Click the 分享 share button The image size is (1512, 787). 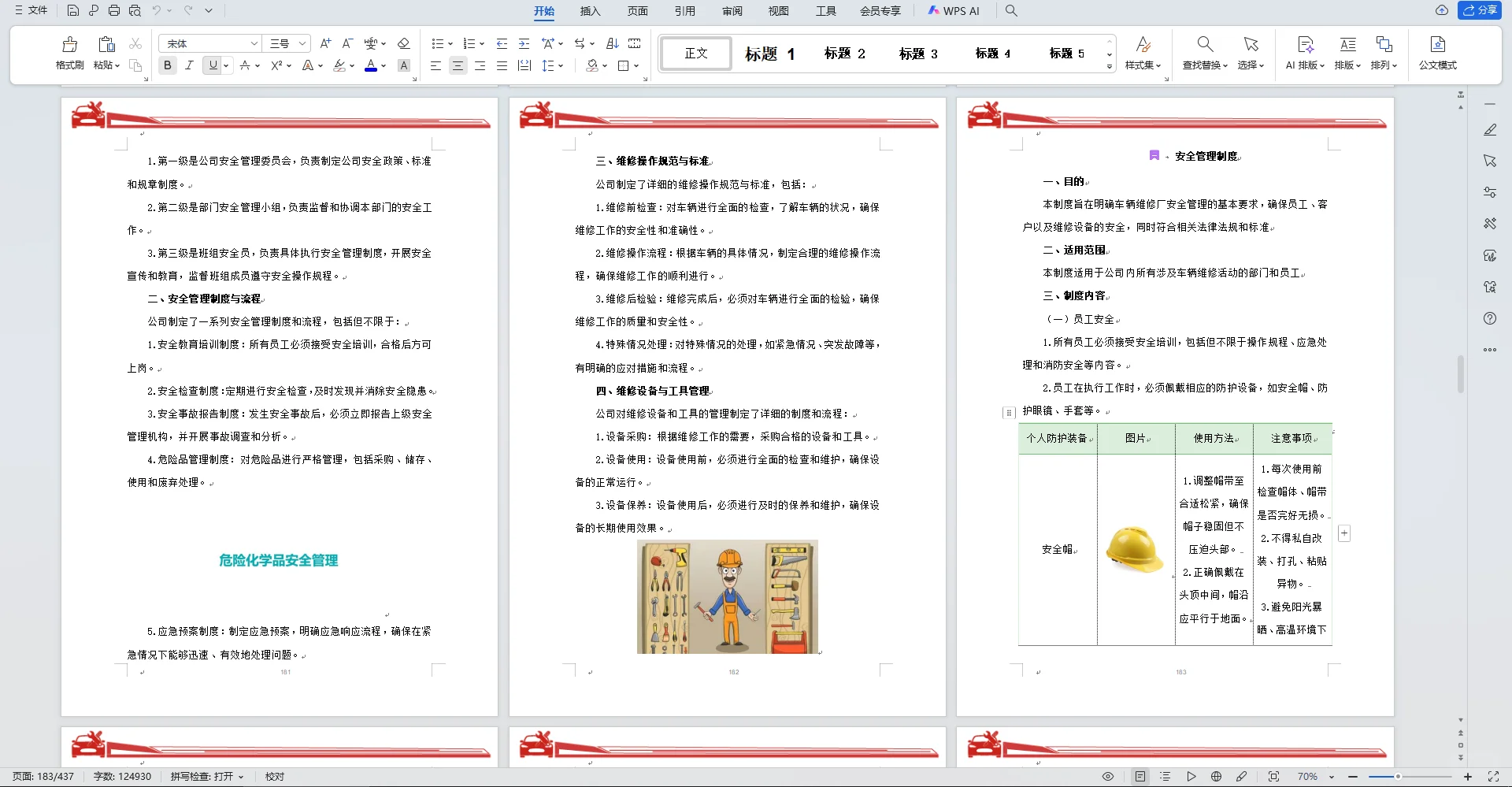click(x=1482, y=10)
